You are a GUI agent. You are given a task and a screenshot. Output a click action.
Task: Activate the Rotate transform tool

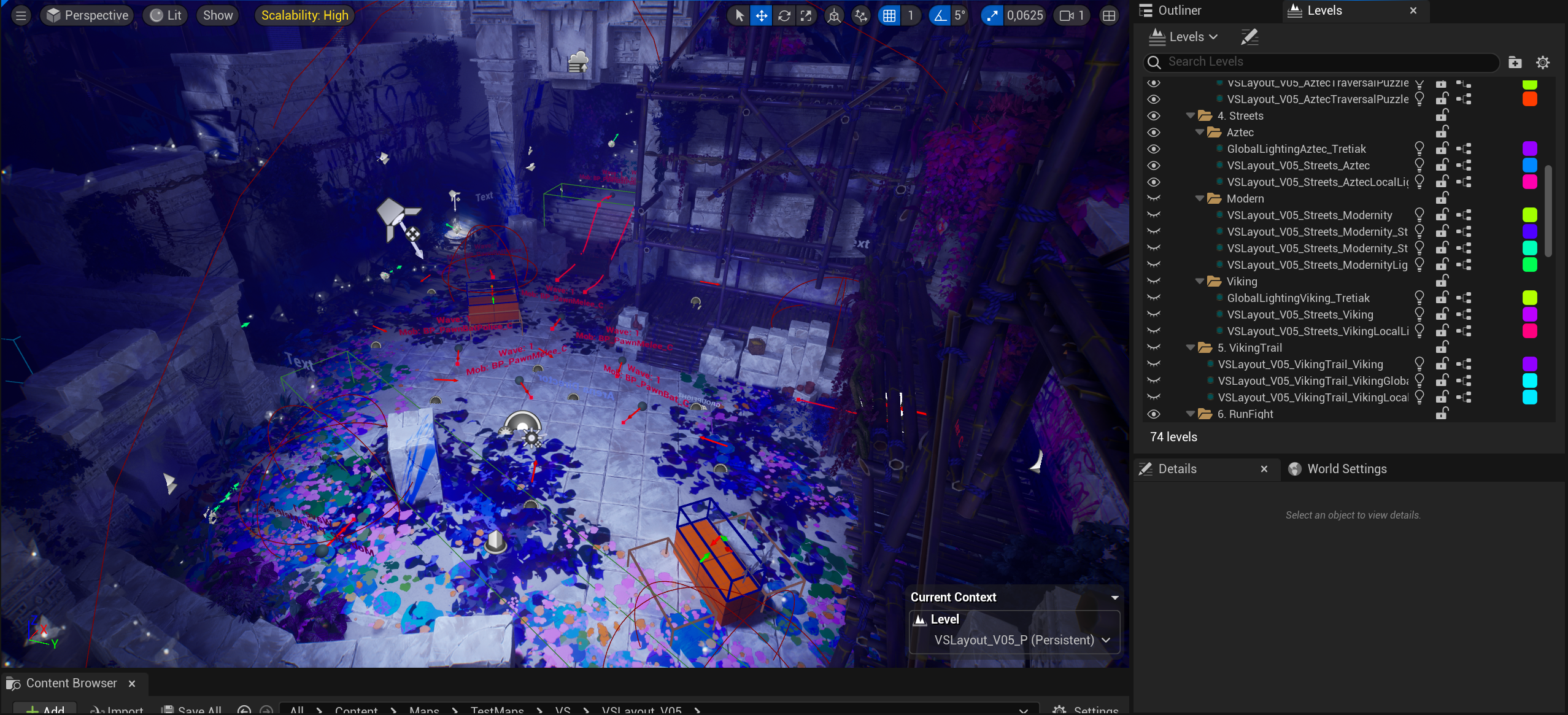(784, 15)
